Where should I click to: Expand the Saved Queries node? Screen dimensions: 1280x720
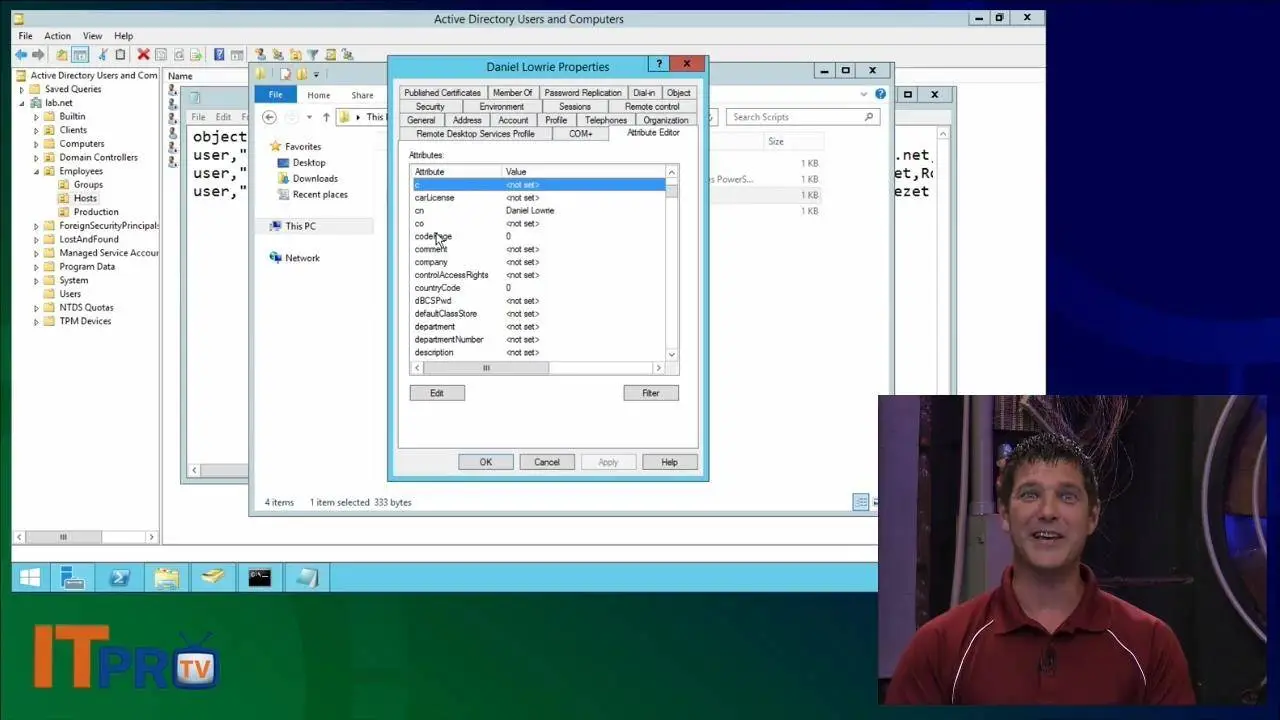(22, 89)
